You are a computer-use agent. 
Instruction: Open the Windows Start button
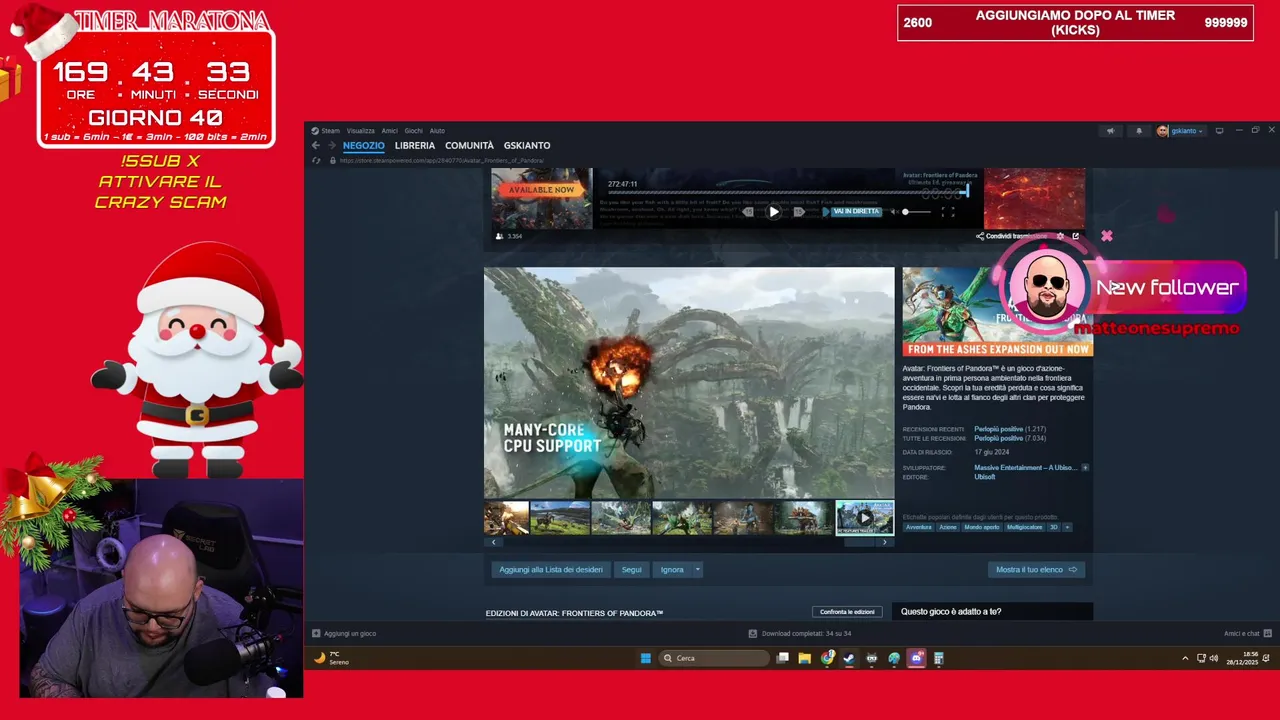[646, 658]
